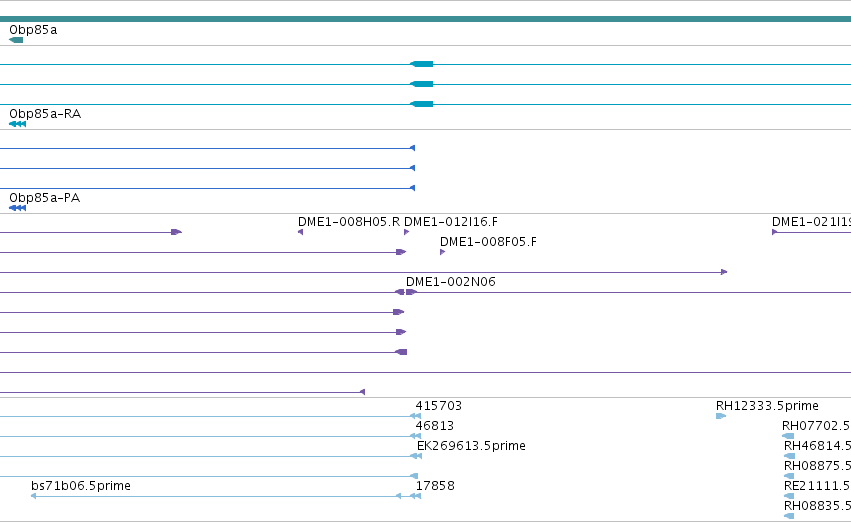
Task: Click the teal chromosome bar at top
Action: pos(426,19)
